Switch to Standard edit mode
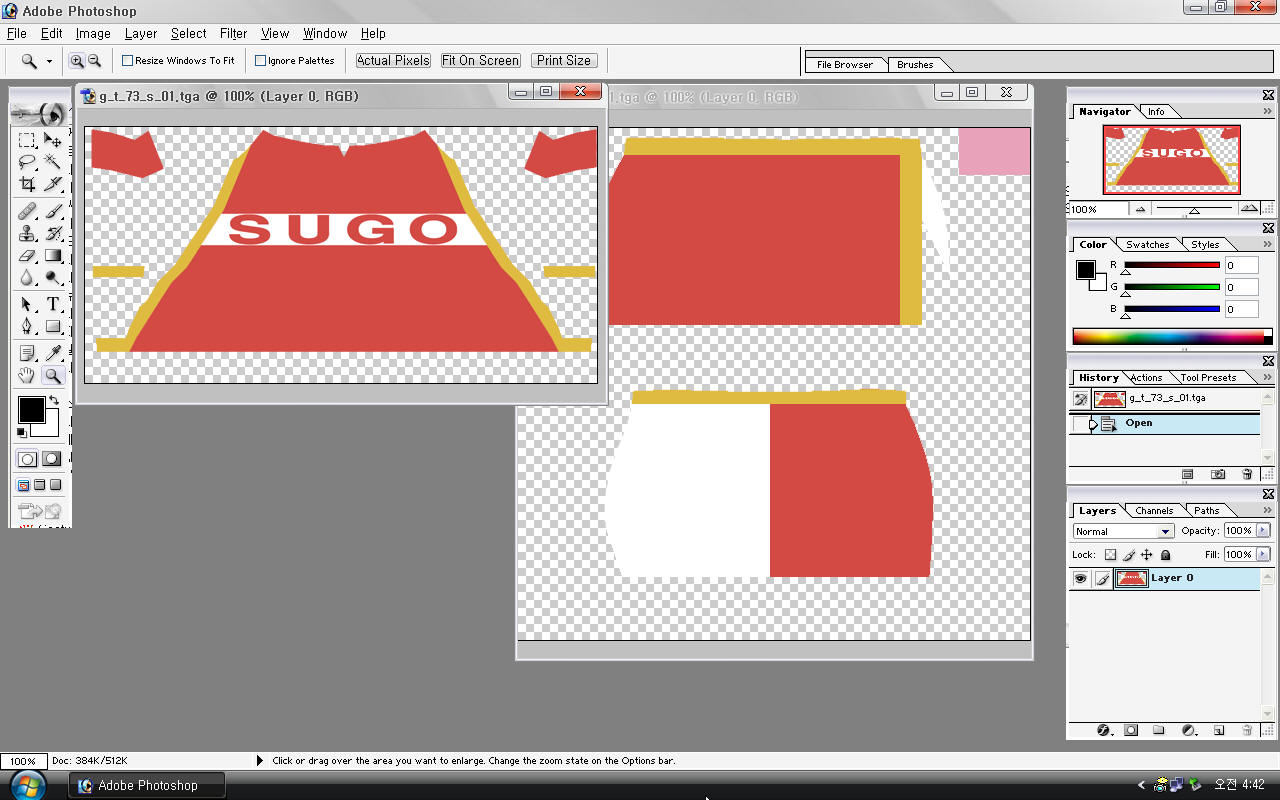 (28, 459)
